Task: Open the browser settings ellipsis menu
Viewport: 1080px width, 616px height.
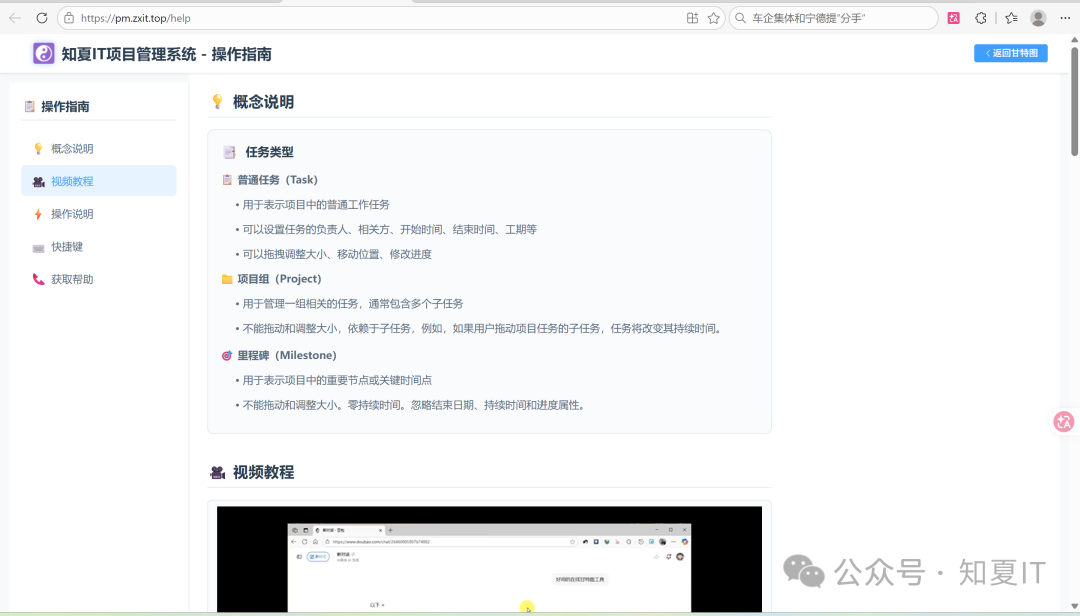Action: tap(1065, 19)
